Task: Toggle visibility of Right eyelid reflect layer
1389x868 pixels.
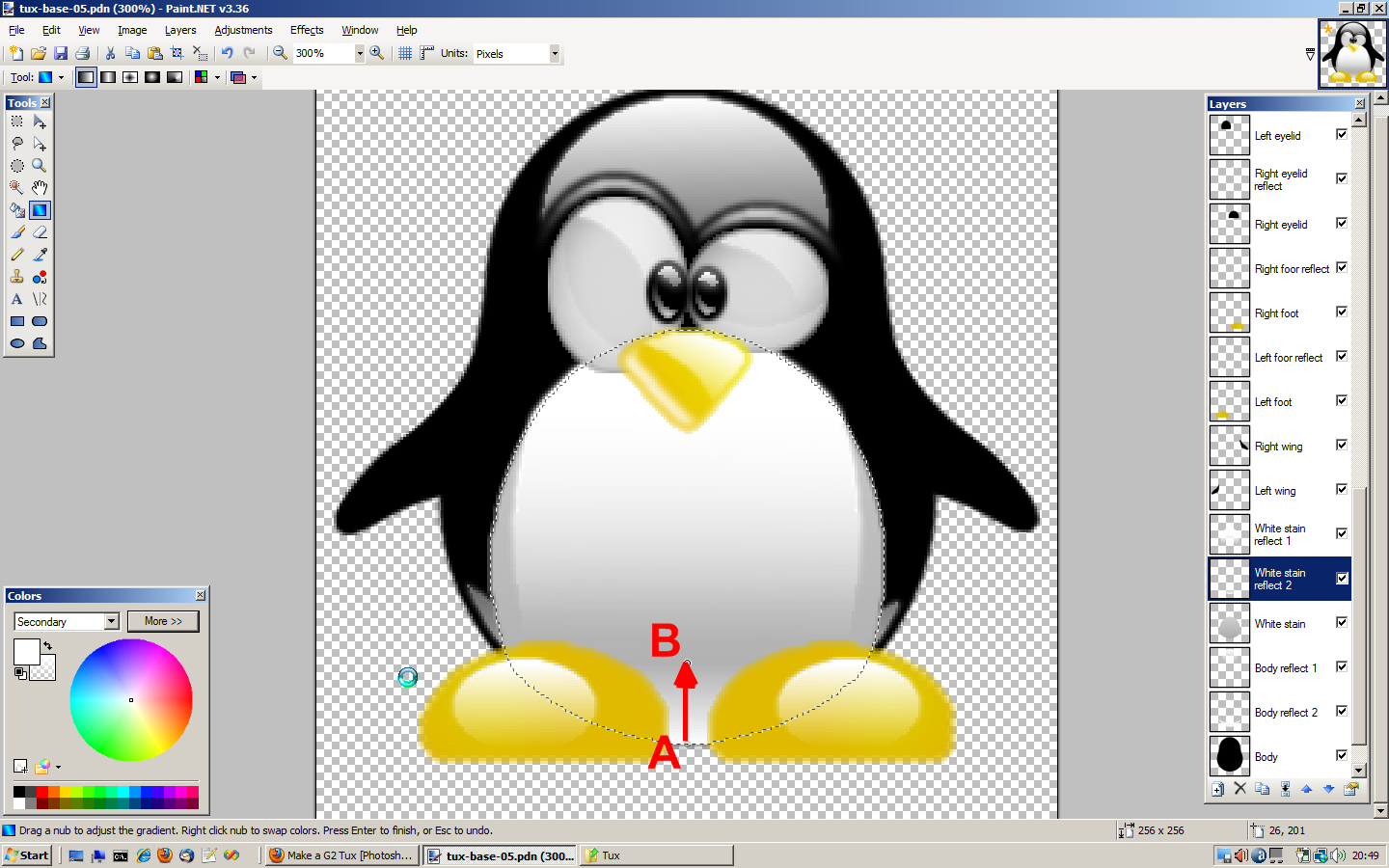Action: pyautogui.click(x=1342, y=178)
